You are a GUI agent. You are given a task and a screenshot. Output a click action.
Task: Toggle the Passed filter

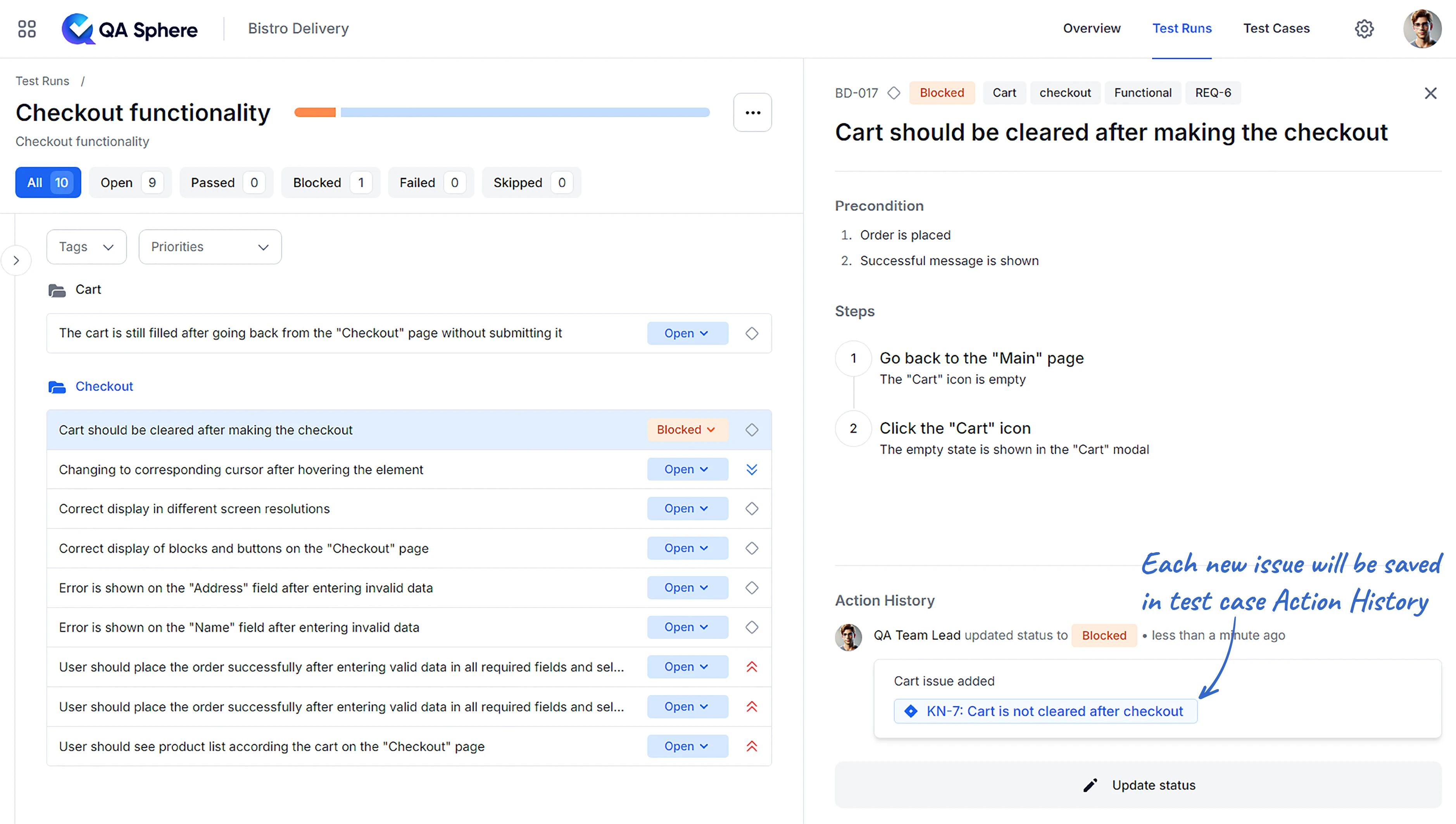225,182
